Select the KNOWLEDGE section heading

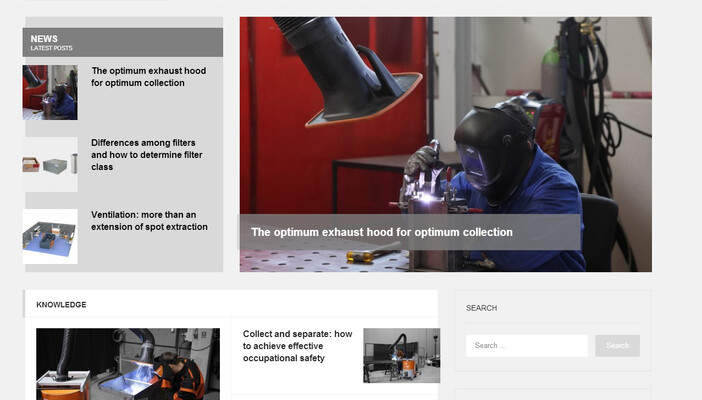[x=61, y=304]
